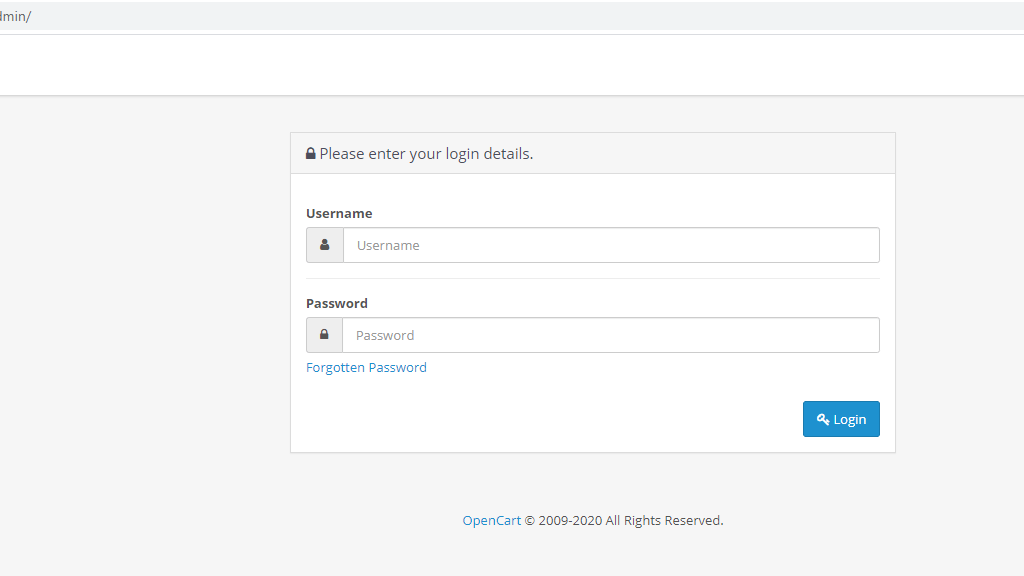Screen dimensions: 1024x576
Task: Click the padlock addon icon on the password row
Action: [x=324, y=334]
